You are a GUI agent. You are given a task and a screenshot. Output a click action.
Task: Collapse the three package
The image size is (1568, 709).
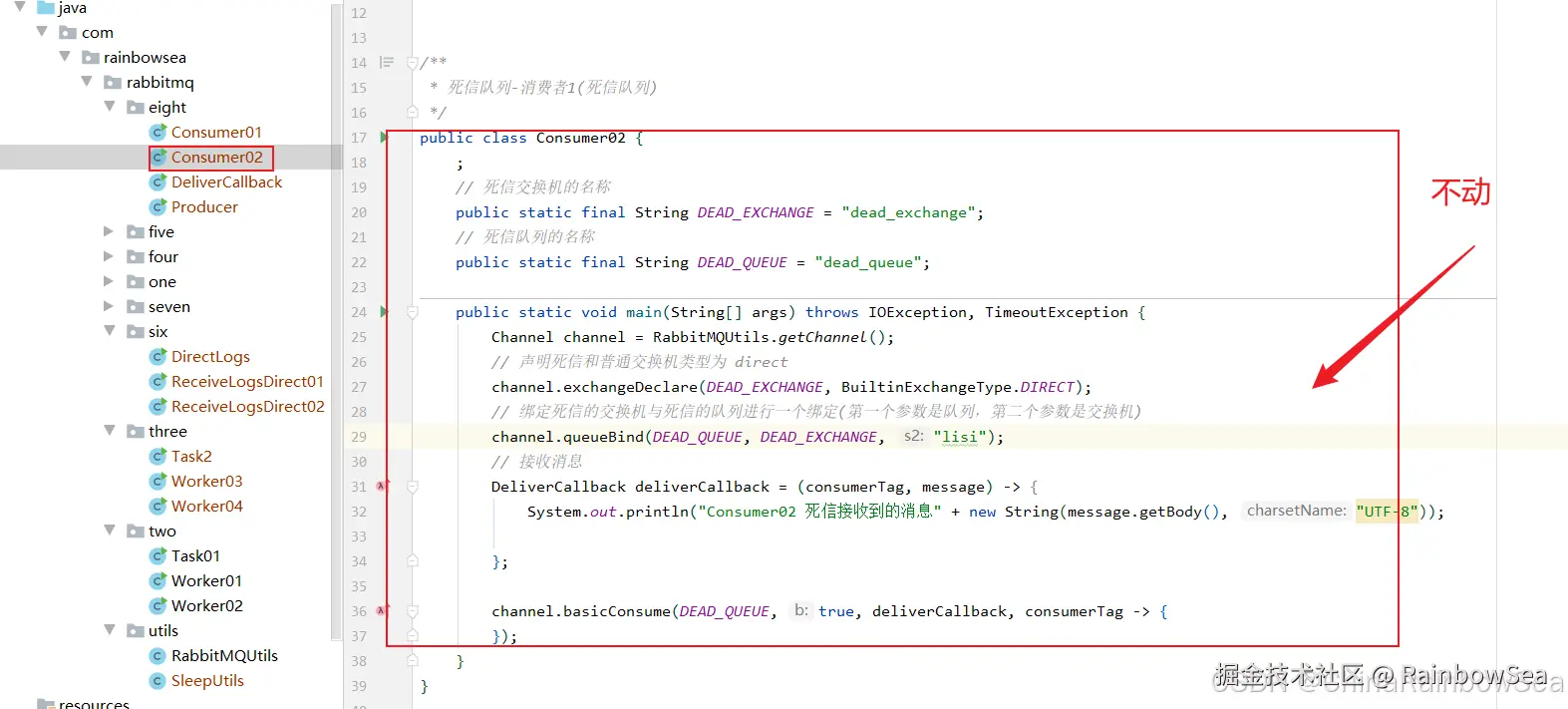[110, 431]
